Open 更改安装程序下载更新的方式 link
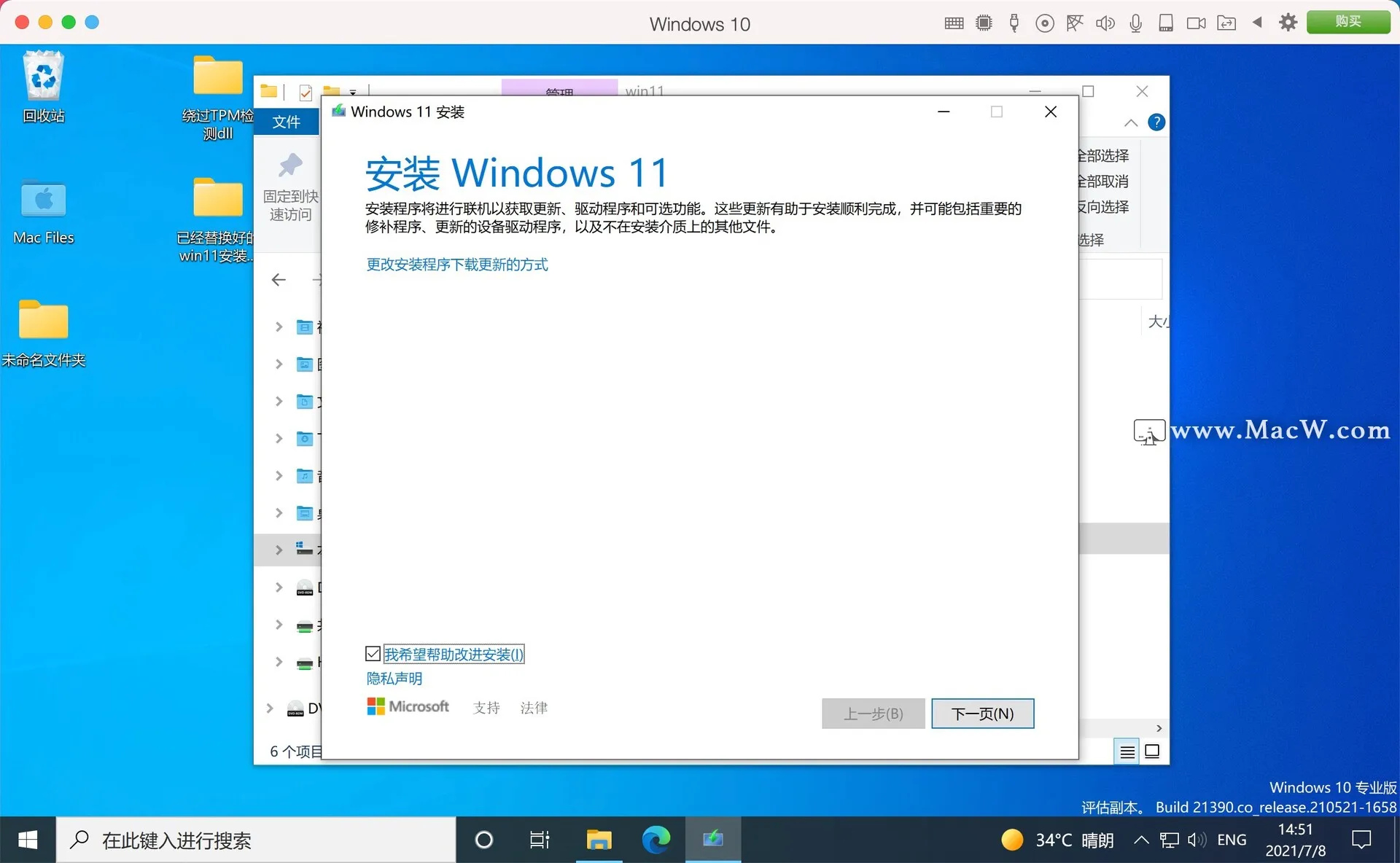This screenshot has width=1400, height=863. pos(456,264)
